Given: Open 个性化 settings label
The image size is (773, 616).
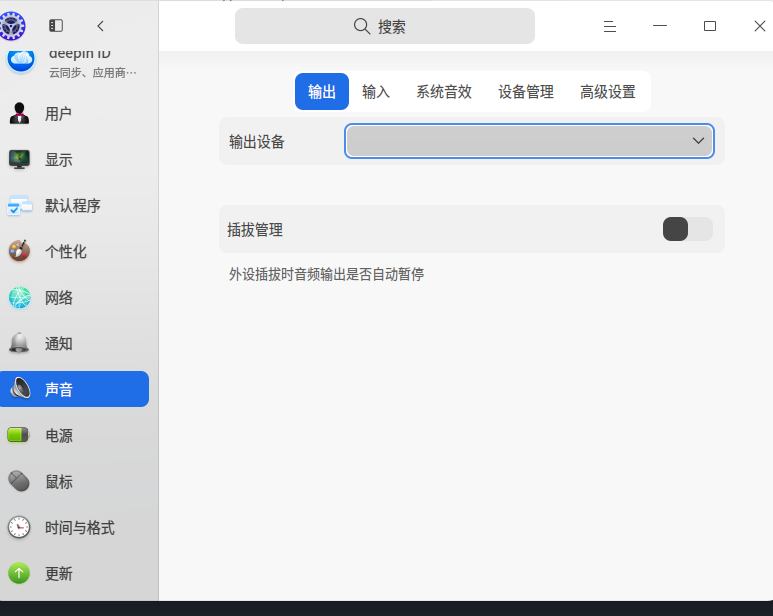Looking at the screenshot, I should point(66,251).
